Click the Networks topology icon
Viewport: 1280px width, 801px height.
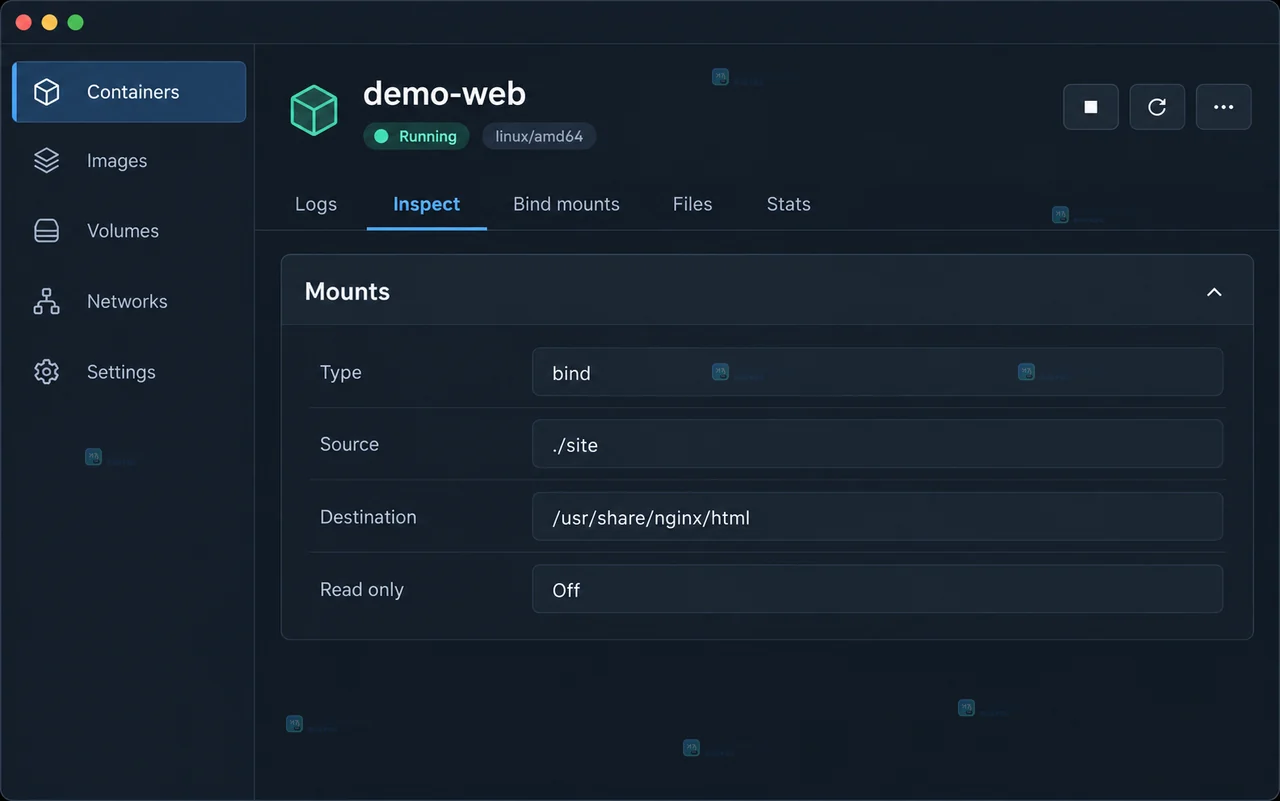(x=47, y=302)
